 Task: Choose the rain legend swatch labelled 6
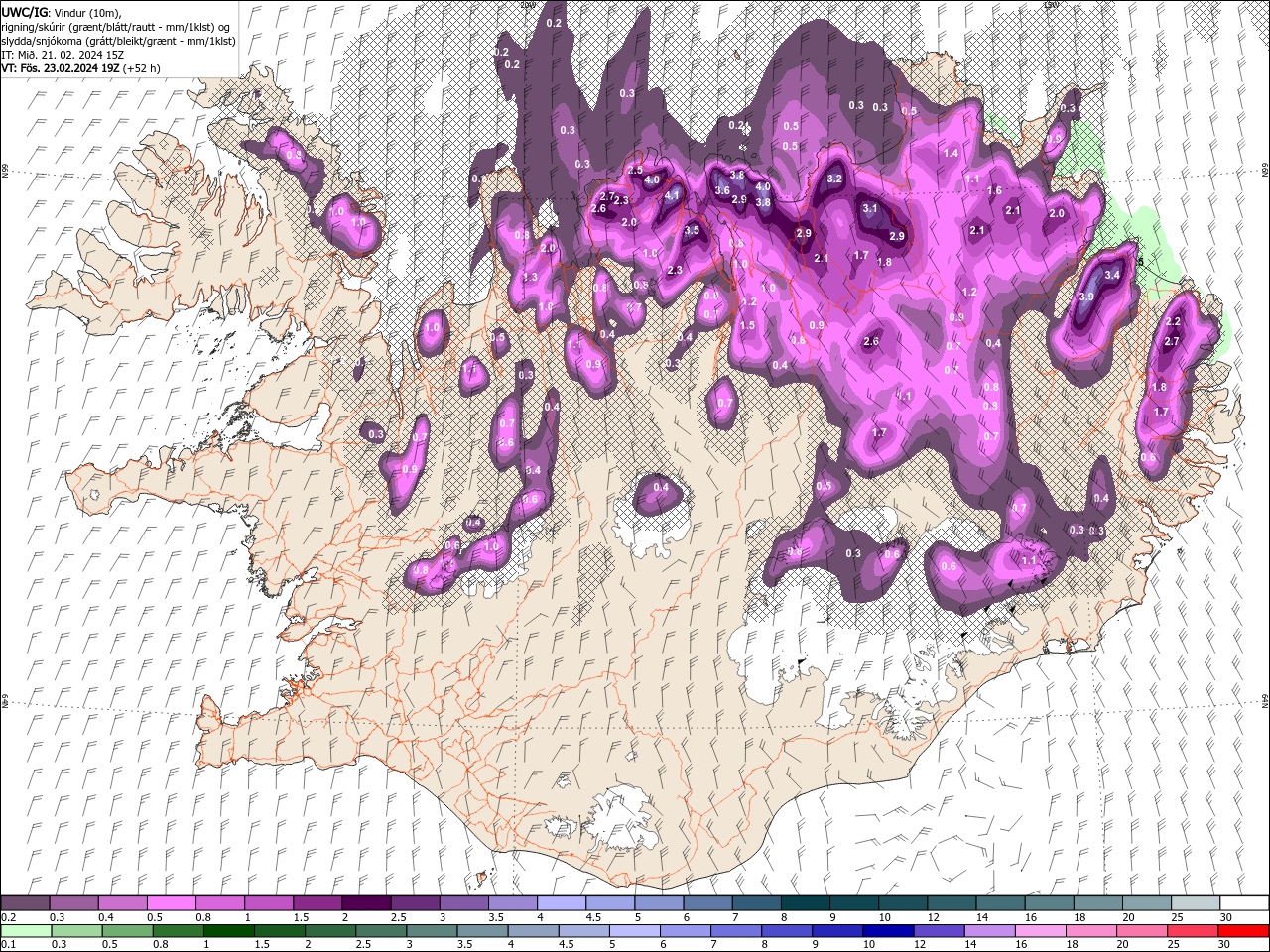click(686, 931)
